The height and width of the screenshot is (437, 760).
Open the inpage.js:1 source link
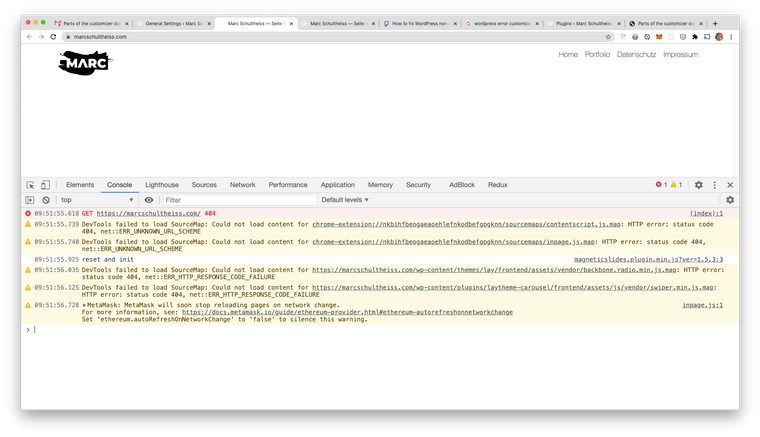pyautogui.click(x=702, y=305)
